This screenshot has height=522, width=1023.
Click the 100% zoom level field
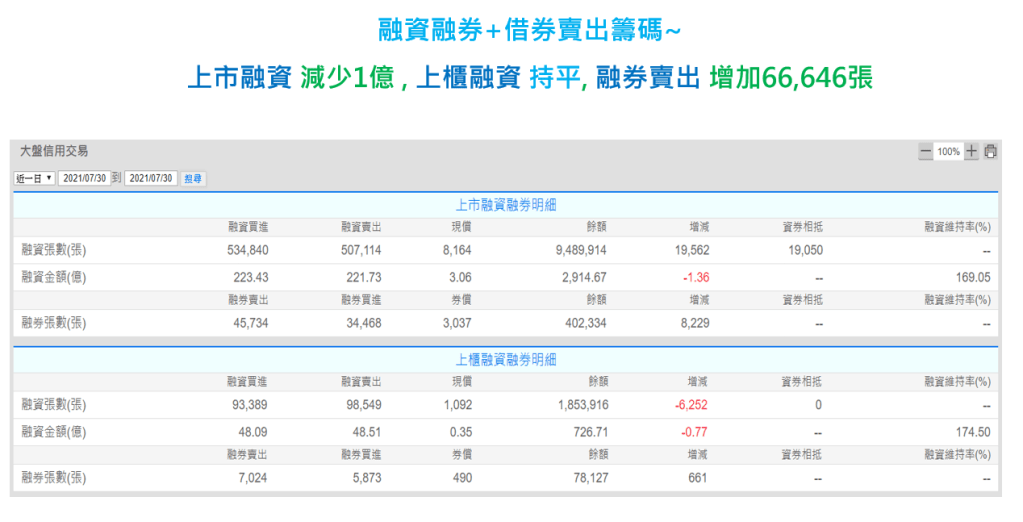pos(948,152)
